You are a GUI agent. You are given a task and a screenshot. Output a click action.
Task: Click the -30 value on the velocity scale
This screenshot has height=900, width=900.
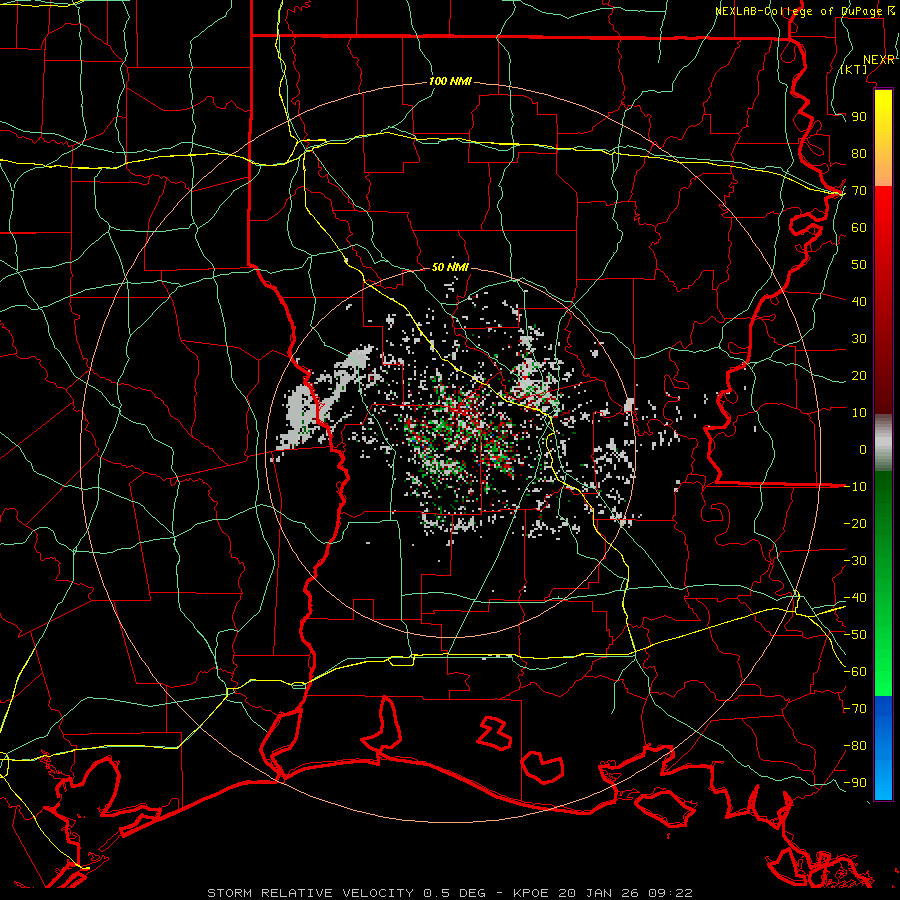tap(855, 561)
